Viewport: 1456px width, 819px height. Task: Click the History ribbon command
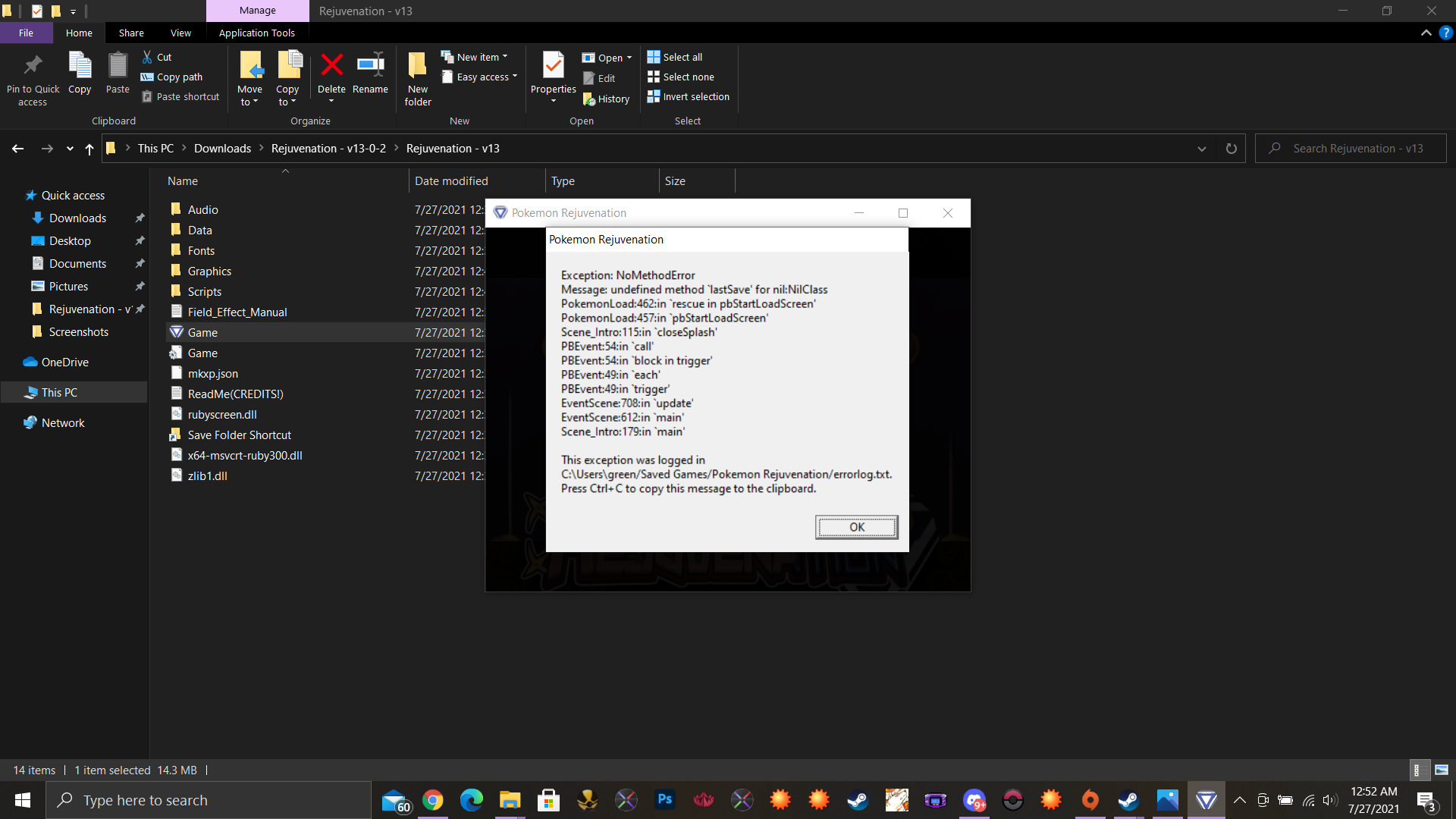tap(606, 99)
